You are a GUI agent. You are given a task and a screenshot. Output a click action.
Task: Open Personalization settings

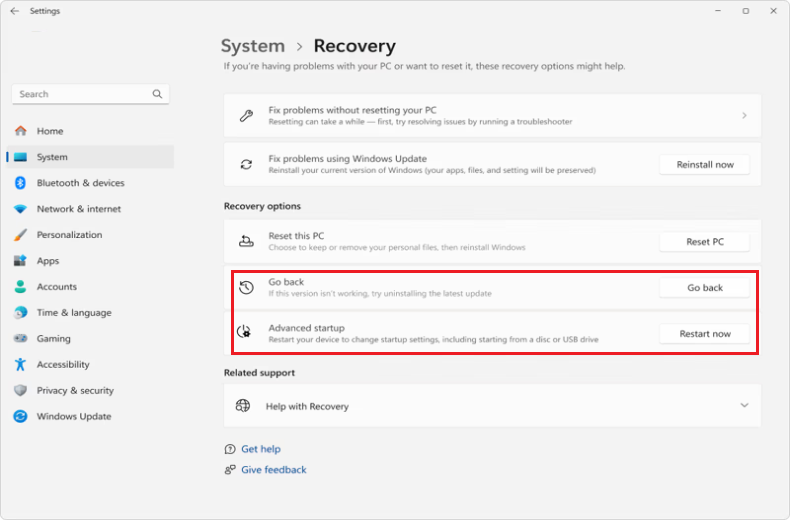91,235
